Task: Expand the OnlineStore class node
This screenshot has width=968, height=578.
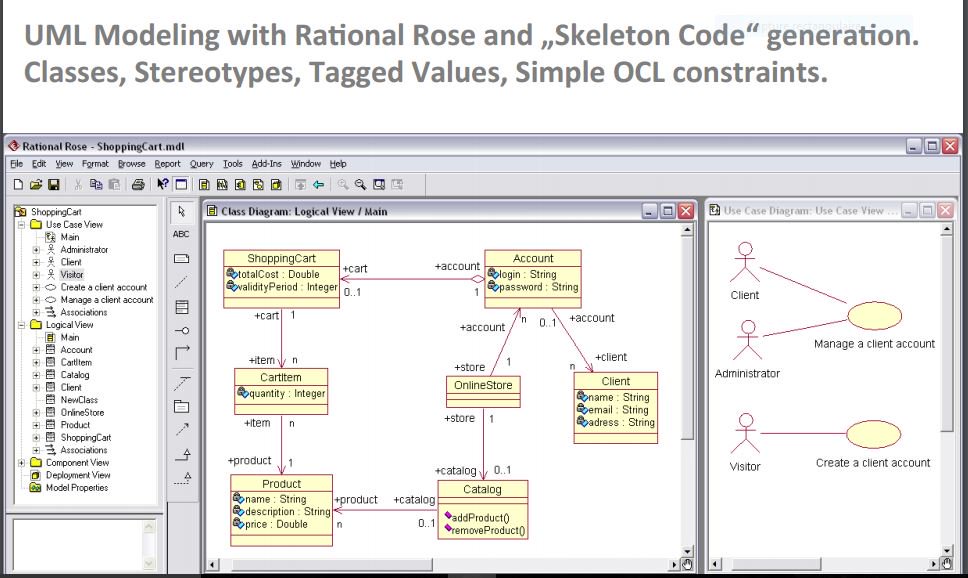Action: 36,413
